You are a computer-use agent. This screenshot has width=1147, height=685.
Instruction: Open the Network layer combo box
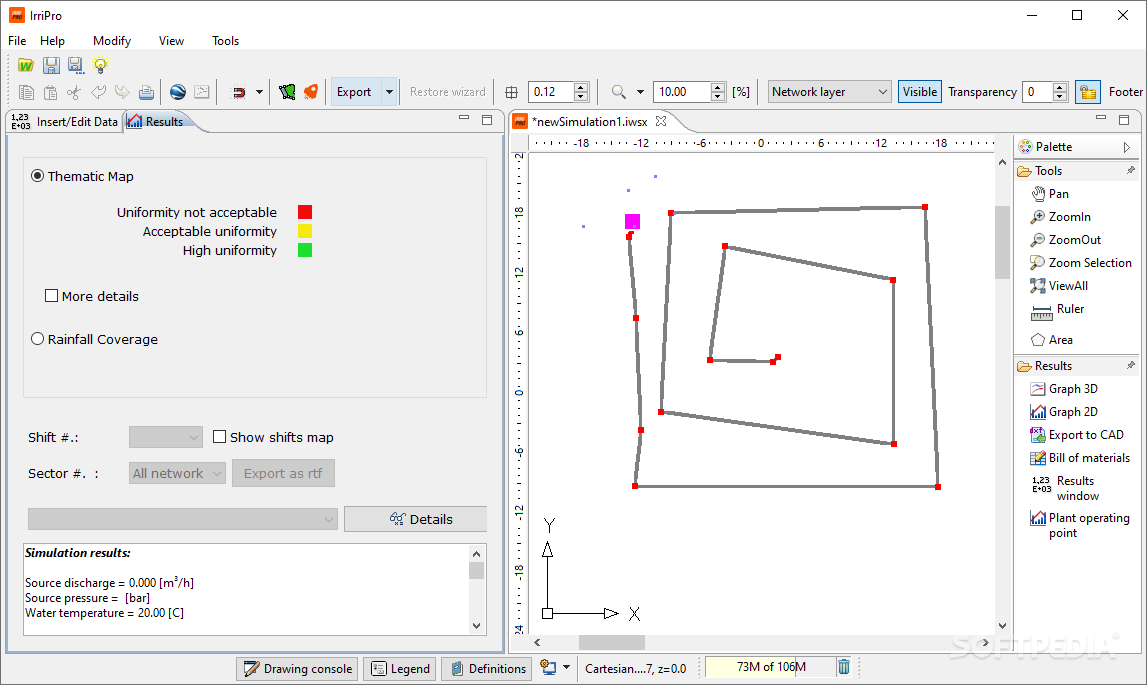click(830, 92)
